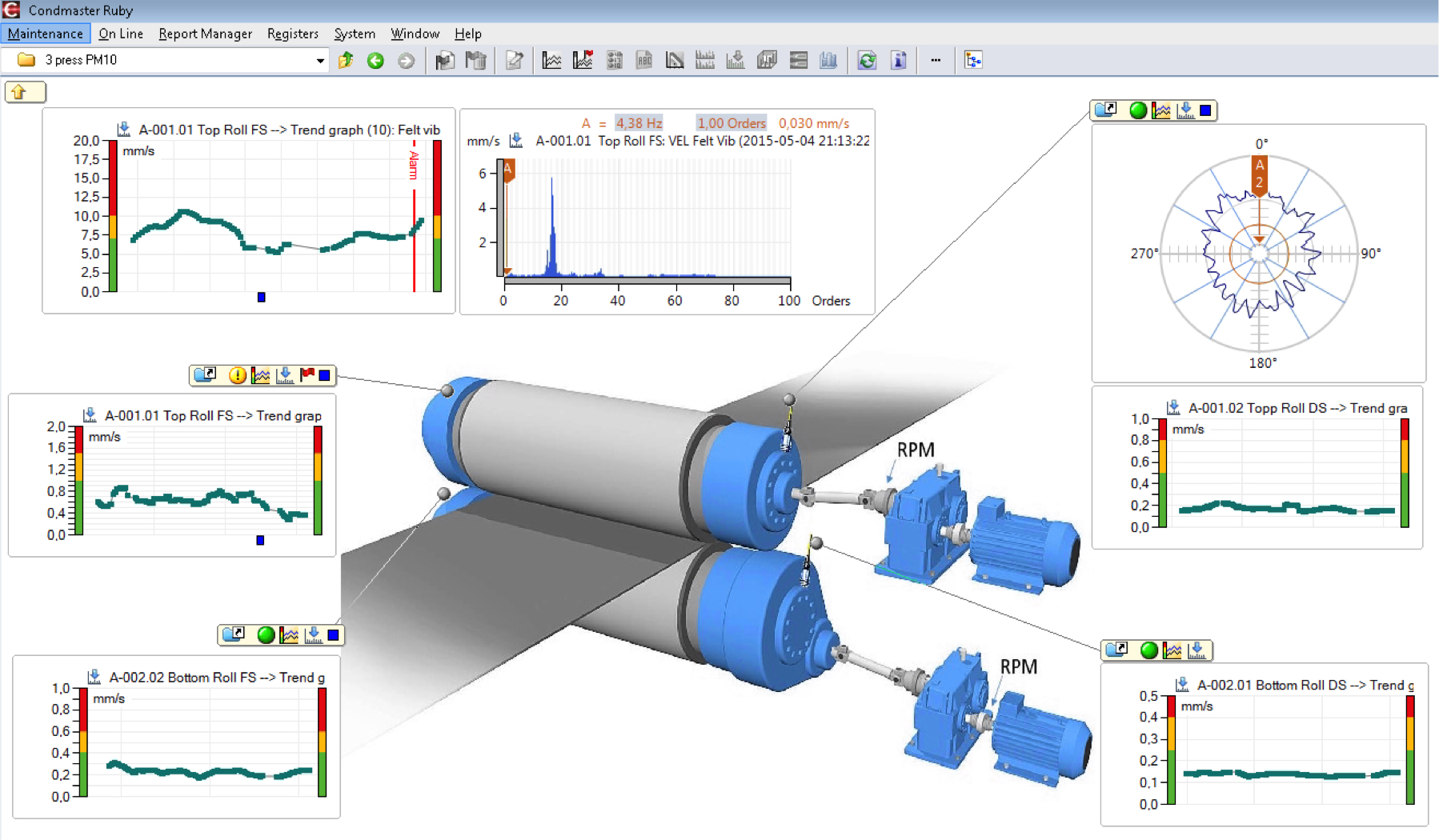
Task: Click the refresh icon in main toolbar
Action: (867, 61)
